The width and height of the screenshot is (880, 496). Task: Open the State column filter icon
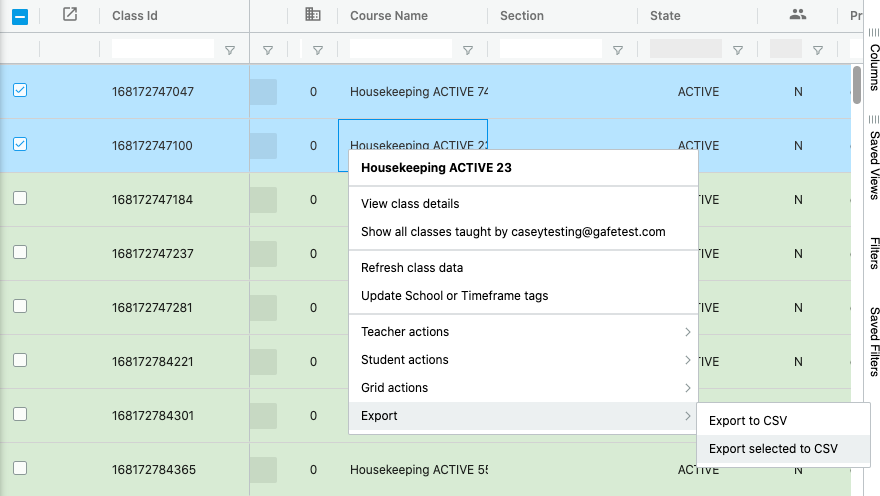point(738,50)
